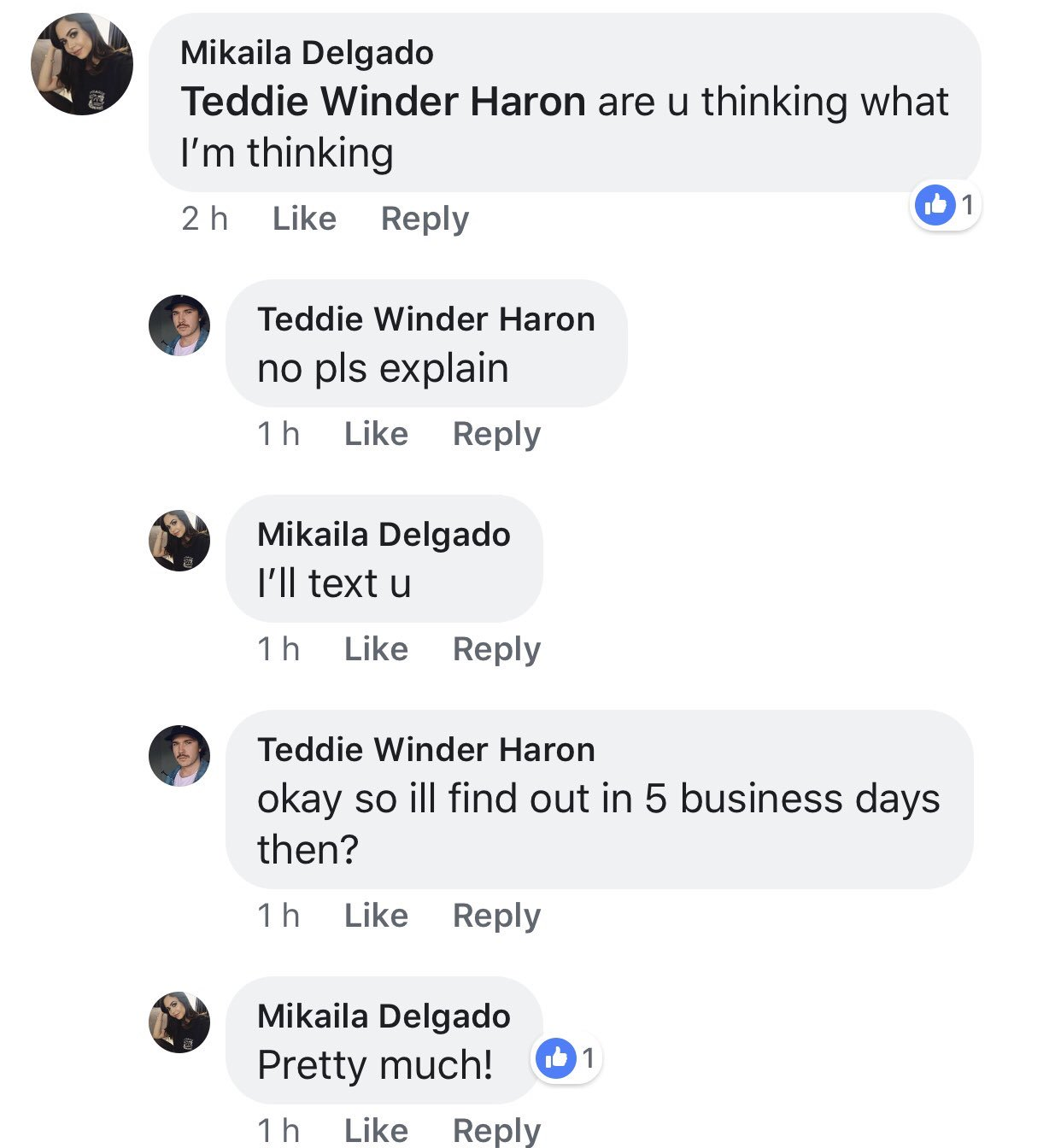Open Mikaila Delgado's large profile picture
This screenshot has width=1061, height=1148.
(82, 64)
